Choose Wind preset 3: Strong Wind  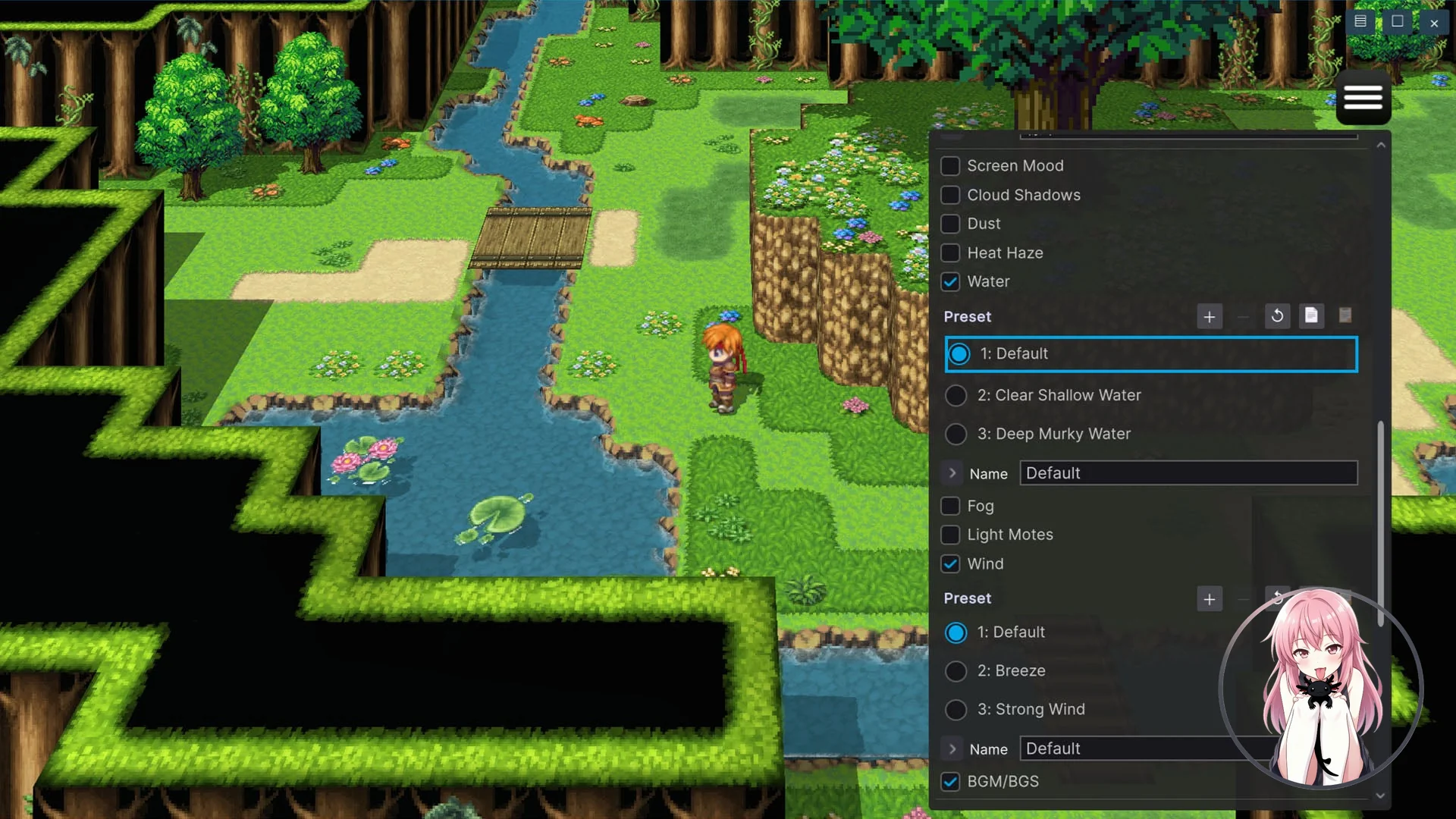[955, 710]
